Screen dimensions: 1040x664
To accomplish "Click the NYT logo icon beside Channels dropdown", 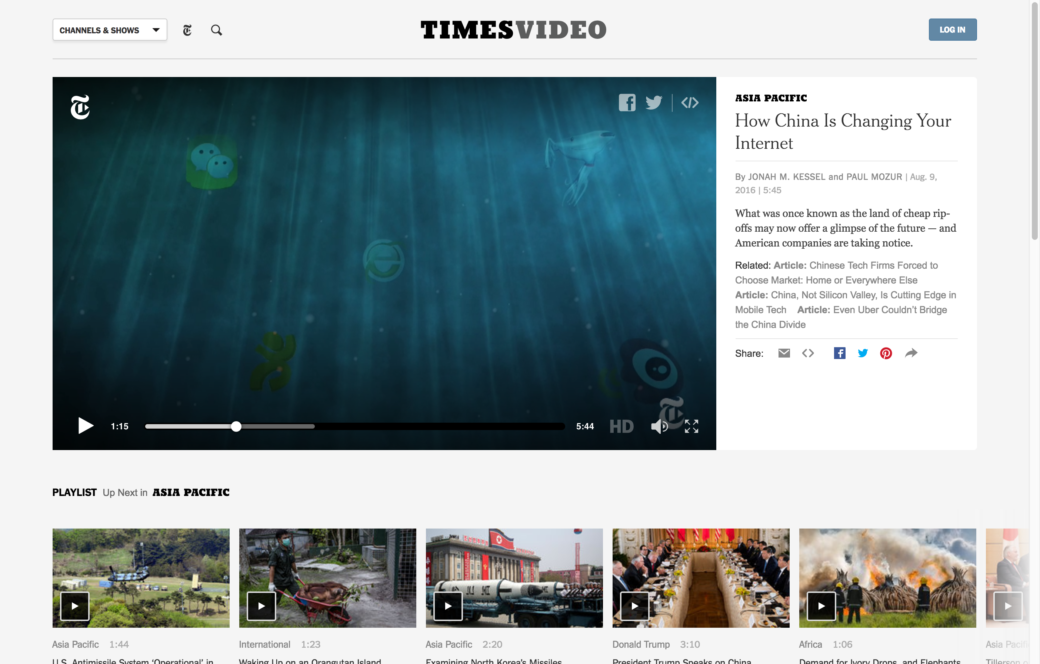I will (x=187, y=30).
